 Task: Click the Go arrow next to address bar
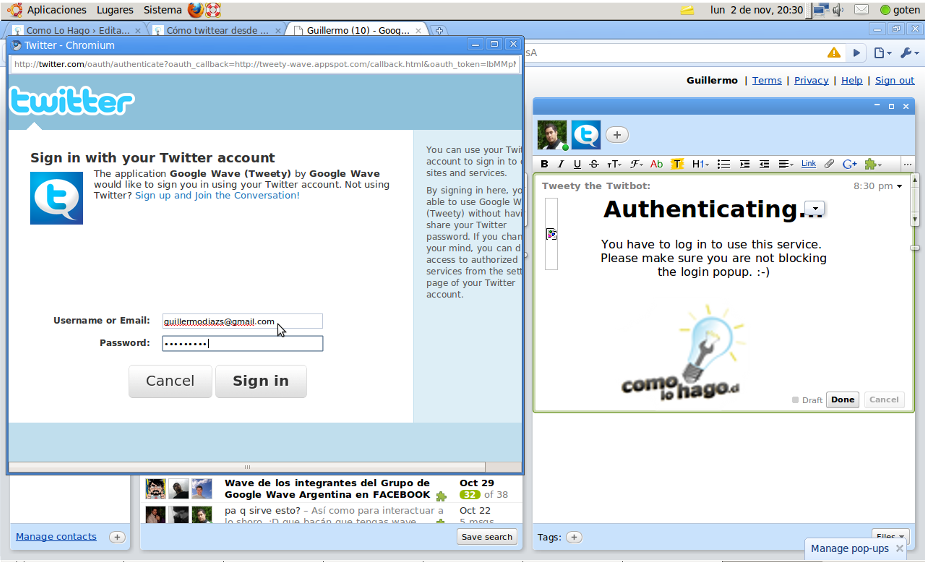point(857,52)
